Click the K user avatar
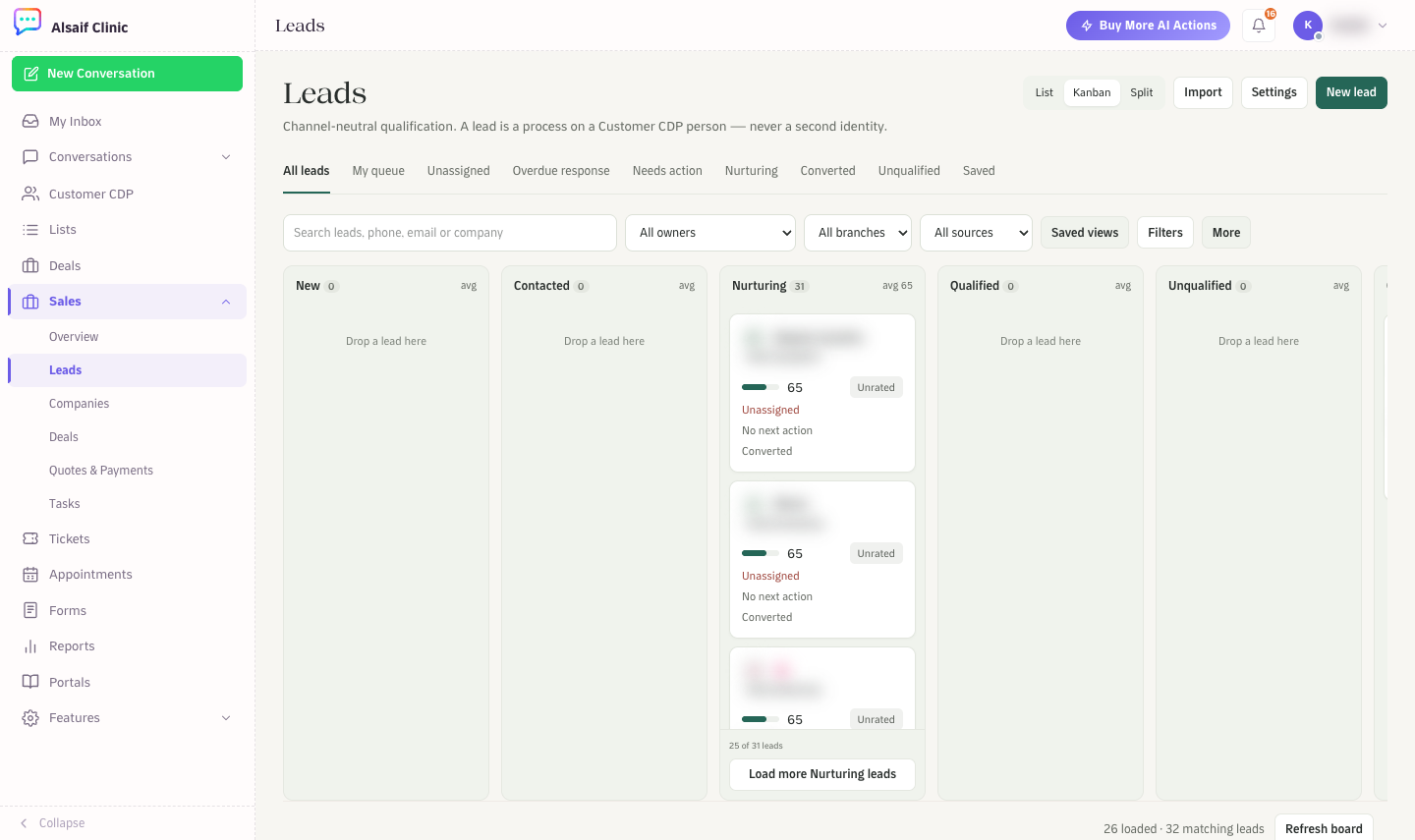 [1308, 26]
